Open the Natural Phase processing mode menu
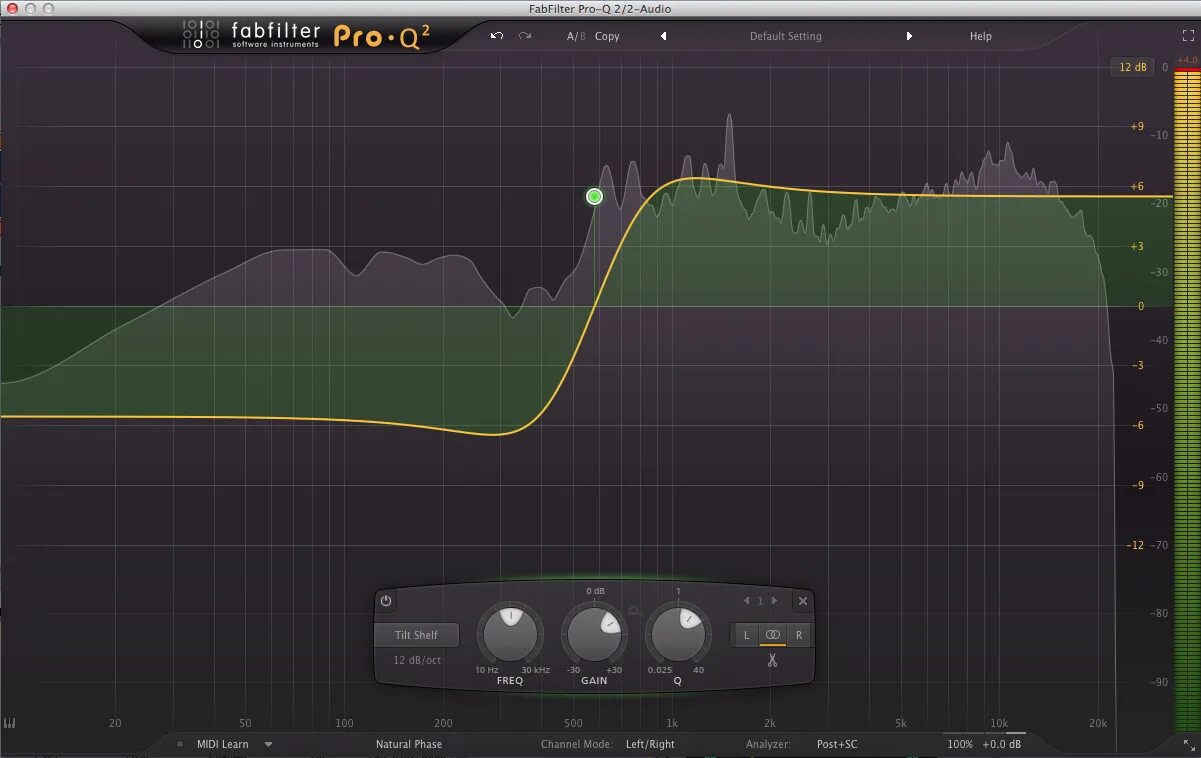The image size is (1201, 758). pos(409,744)
